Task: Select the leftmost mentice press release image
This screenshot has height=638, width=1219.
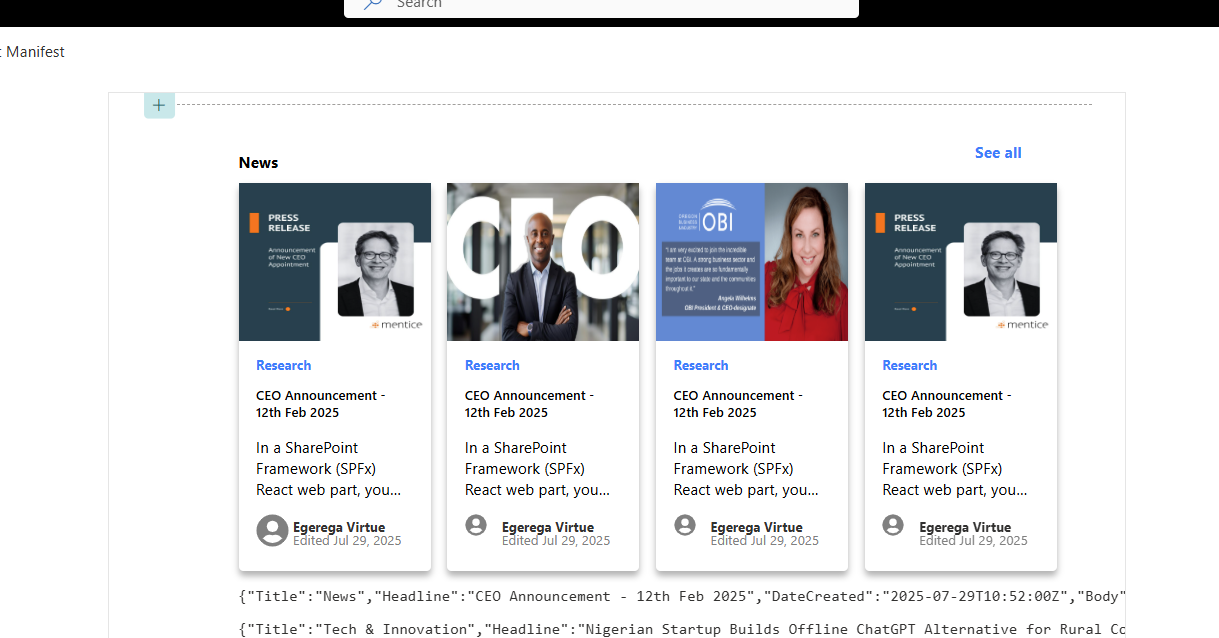Action: tap(335, 262)
